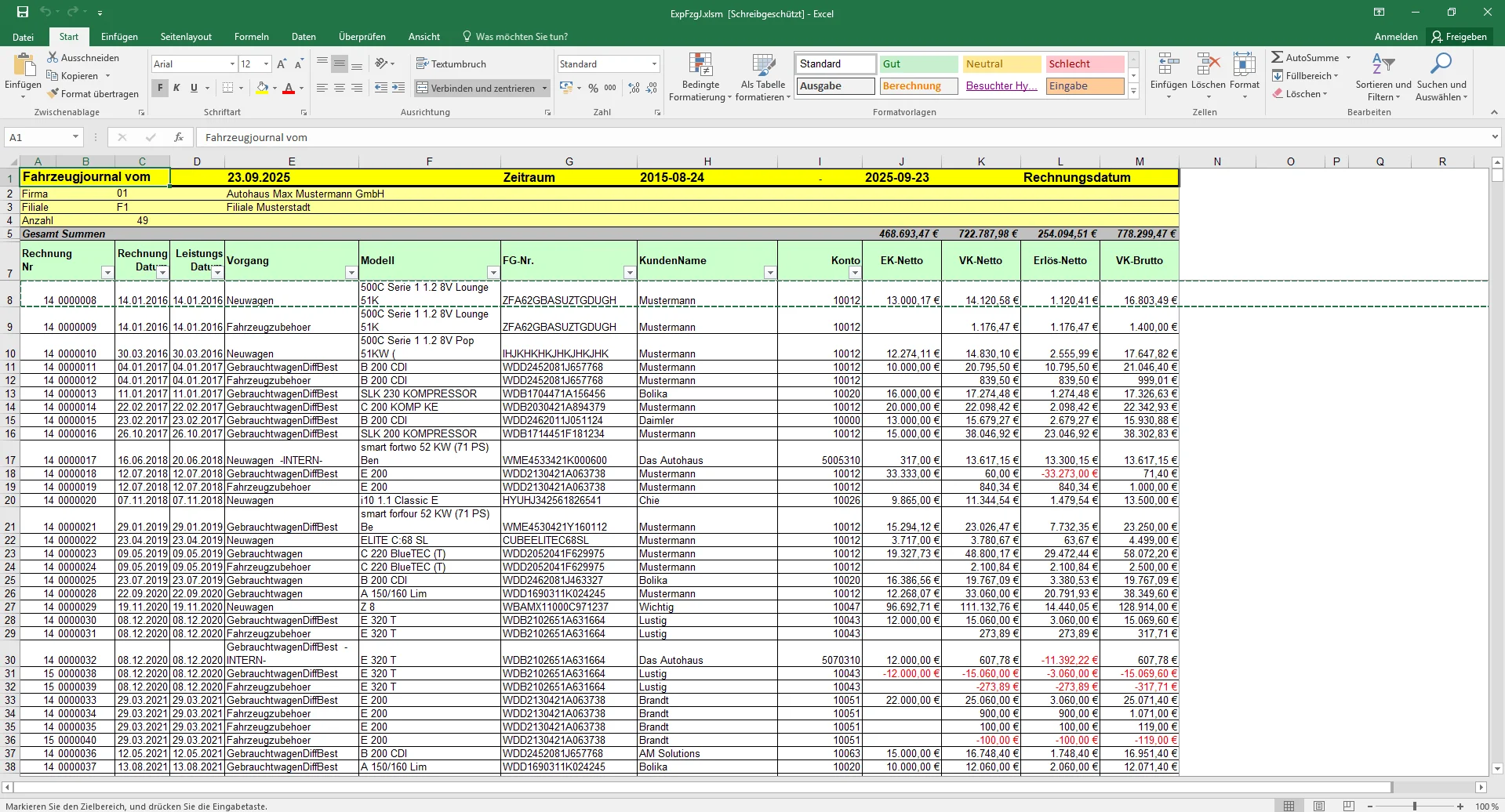The image size is (1505, 812).
Task: Switch to the Einfügen ribbon tab
Action: click(x=119, y=36)
